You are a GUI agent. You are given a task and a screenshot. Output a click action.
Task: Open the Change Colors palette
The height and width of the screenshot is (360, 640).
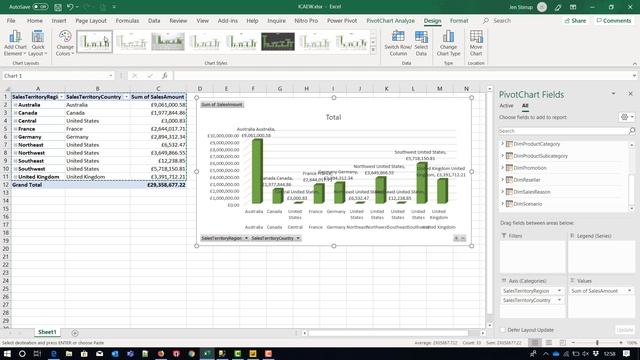point(64,43)
